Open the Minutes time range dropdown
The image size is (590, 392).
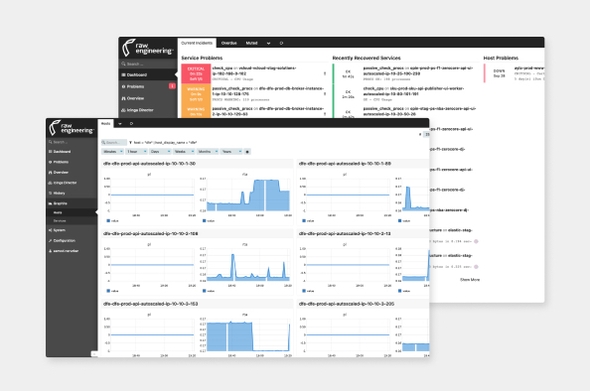pos(113,152)
